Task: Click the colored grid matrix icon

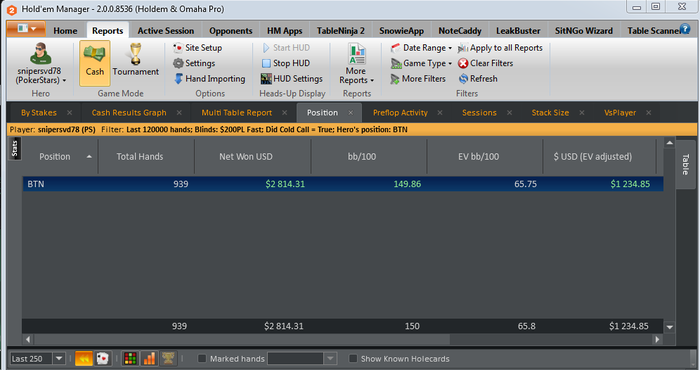Action: tap(130, 358)
